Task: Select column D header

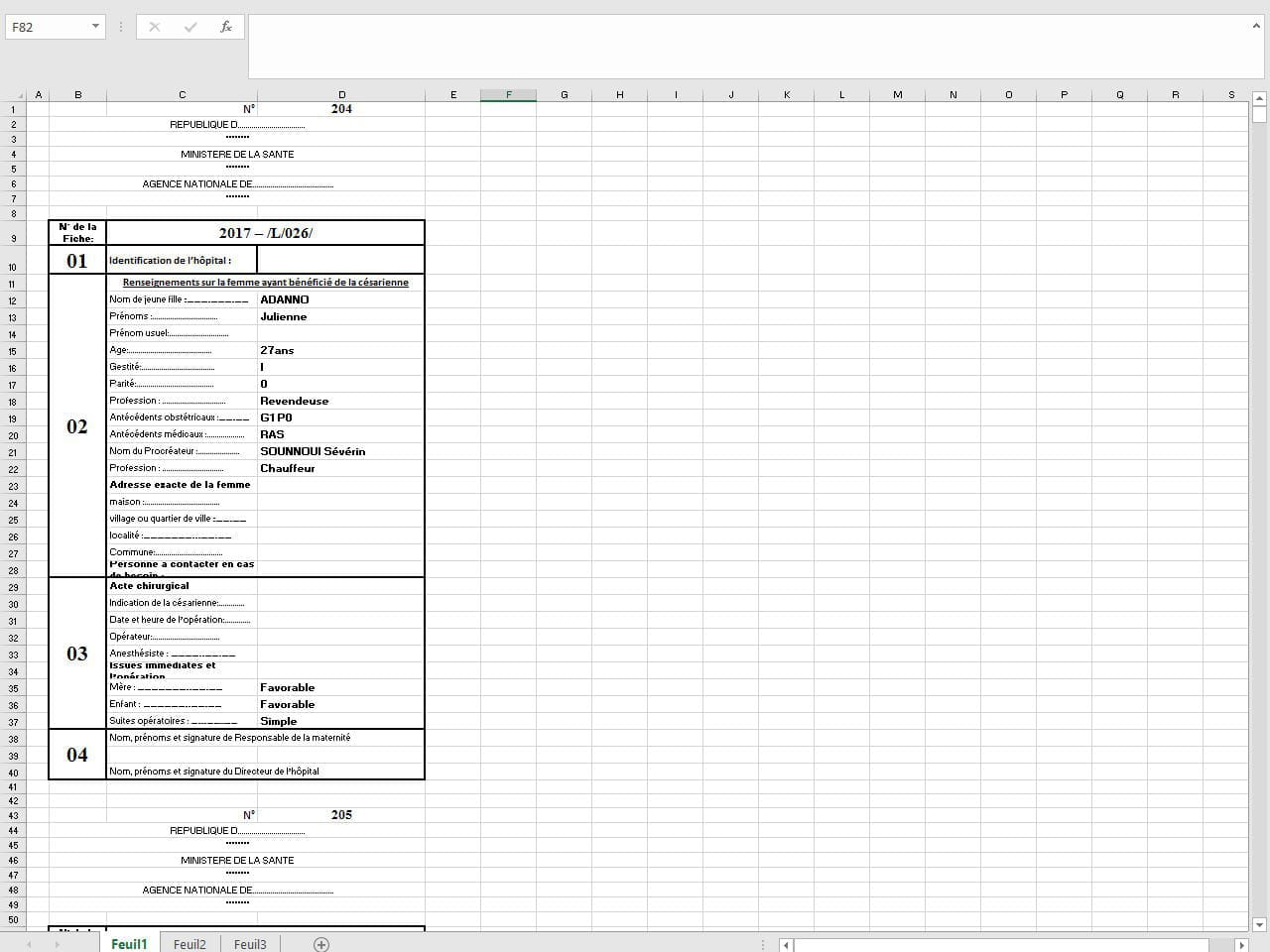Action: click(x=341, y=95)
